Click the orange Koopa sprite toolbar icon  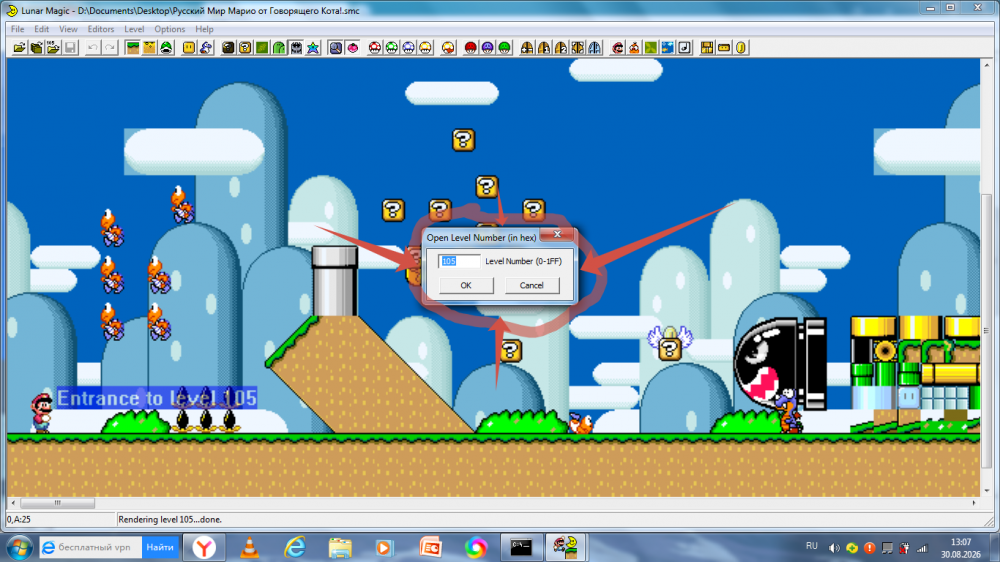point(634,48)
